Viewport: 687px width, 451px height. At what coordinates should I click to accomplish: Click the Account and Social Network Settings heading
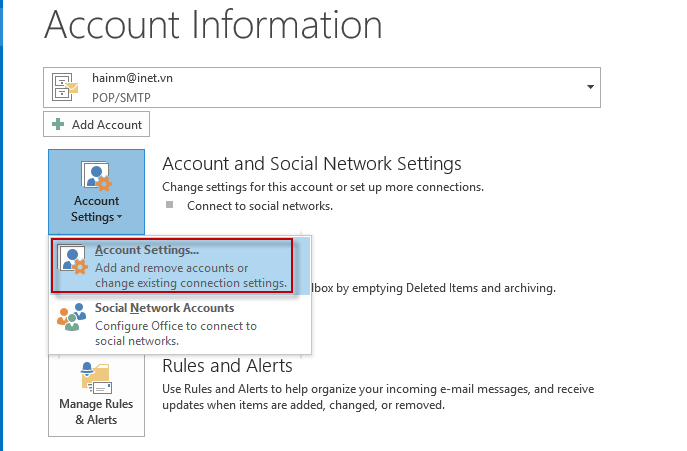point(311,163)
